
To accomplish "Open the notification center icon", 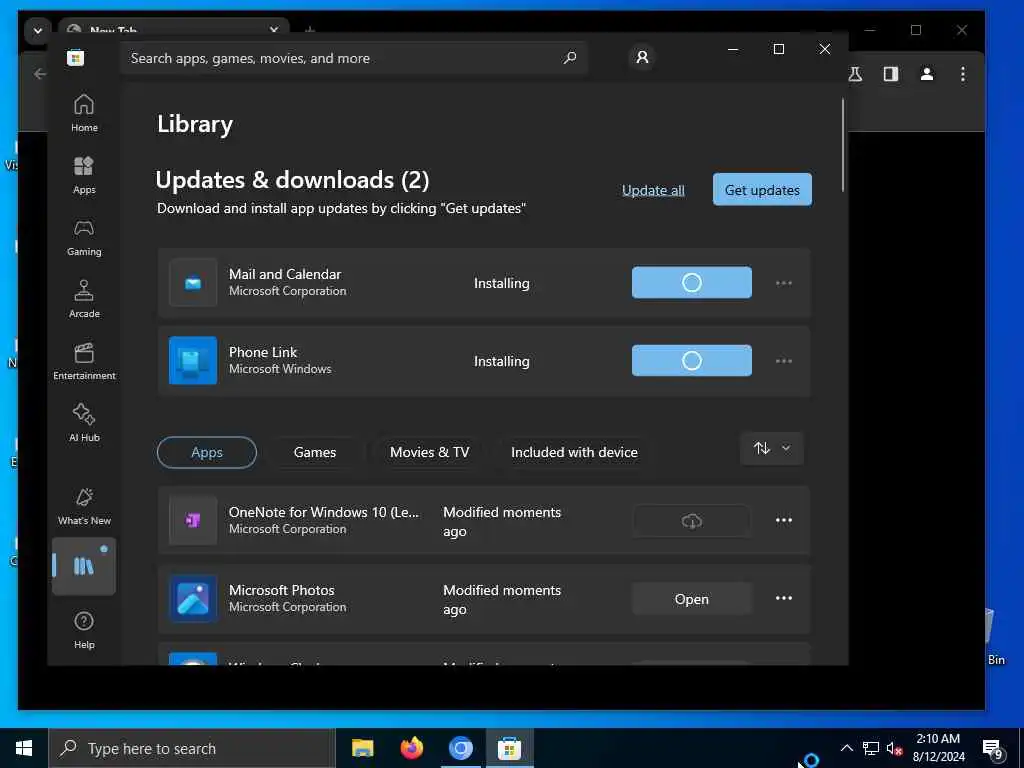I will click(x=993, y=749).
